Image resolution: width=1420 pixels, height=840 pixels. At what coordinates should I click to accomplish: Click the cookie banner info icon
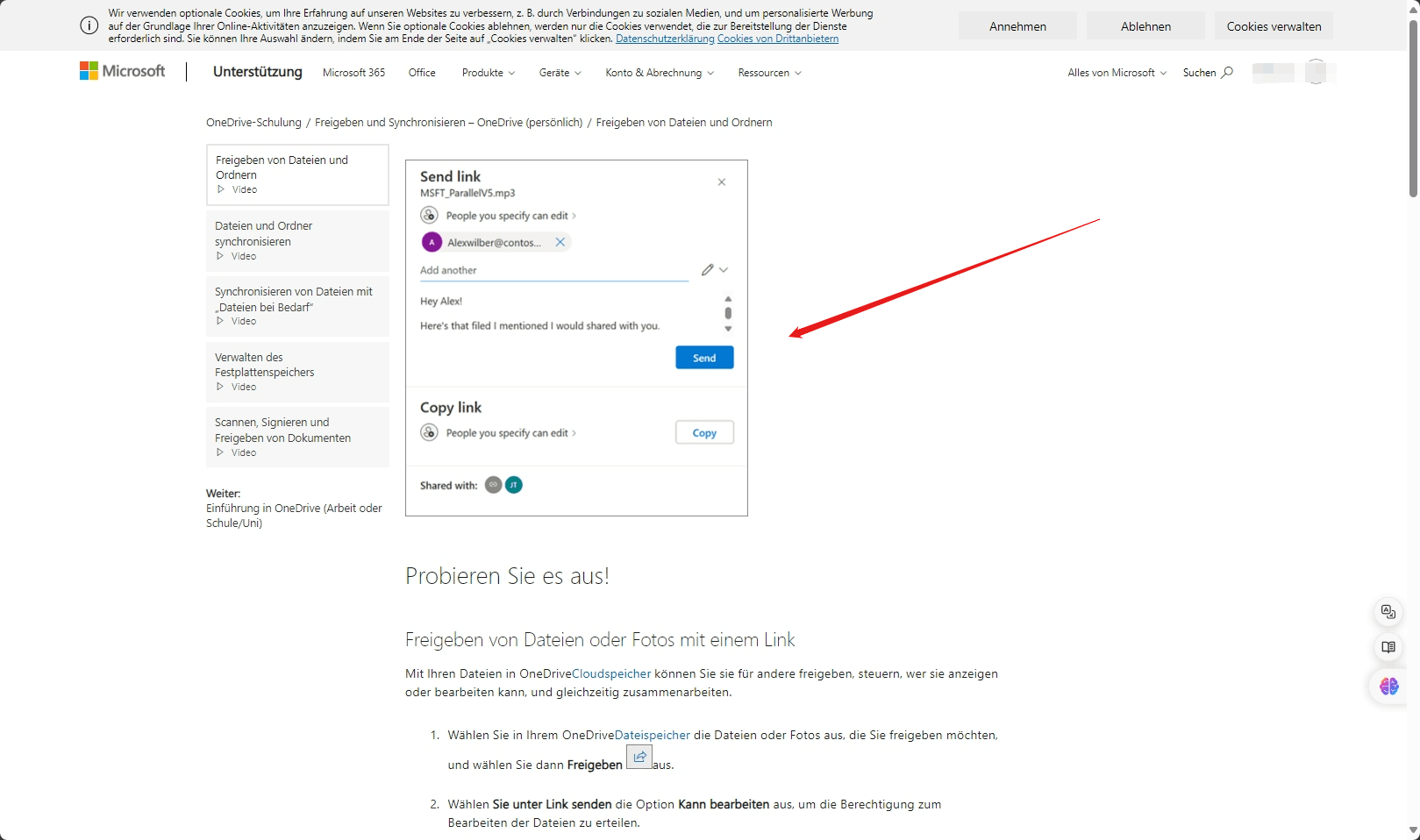89,25
